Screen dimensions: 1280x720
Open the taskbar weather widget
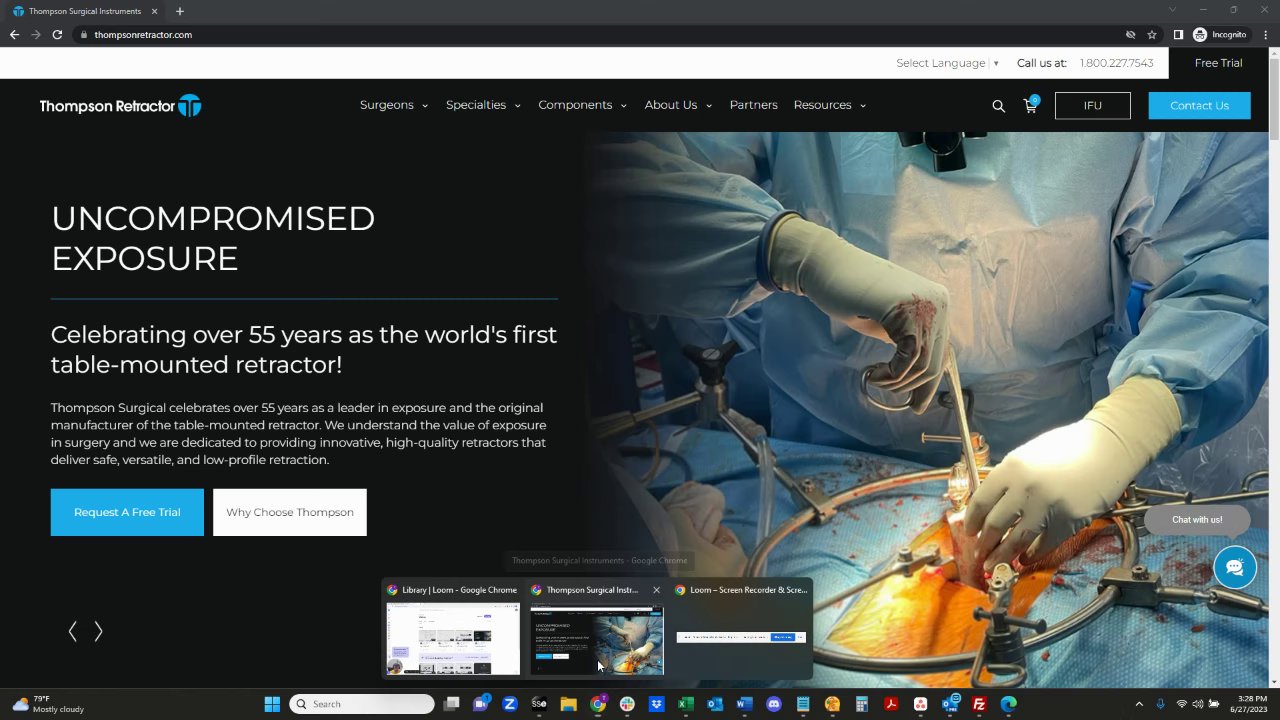(x=48, y=704)
